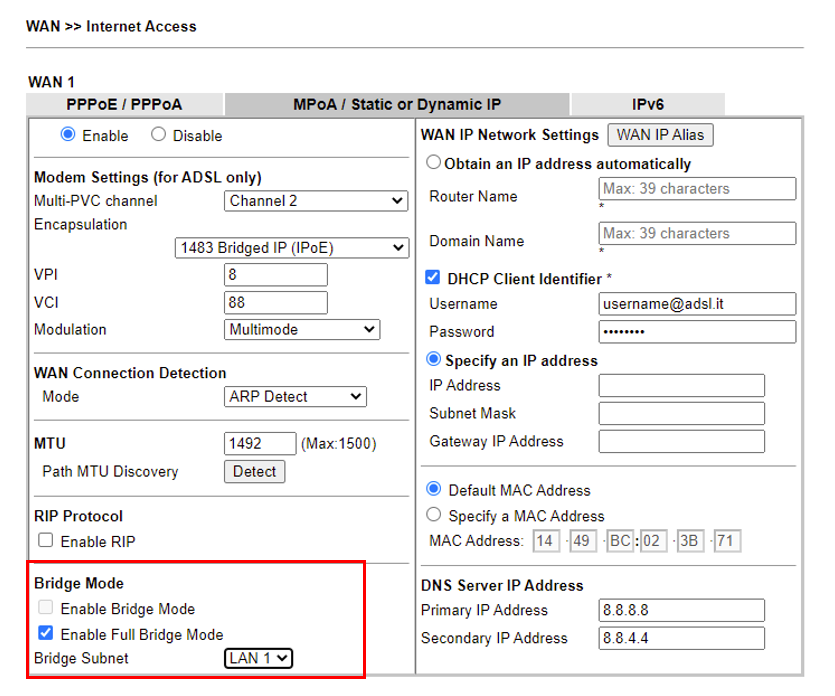Viewport: 835px width, 696px height.
Task: Click the Primary IP Address DNS field
Action: 682,610
